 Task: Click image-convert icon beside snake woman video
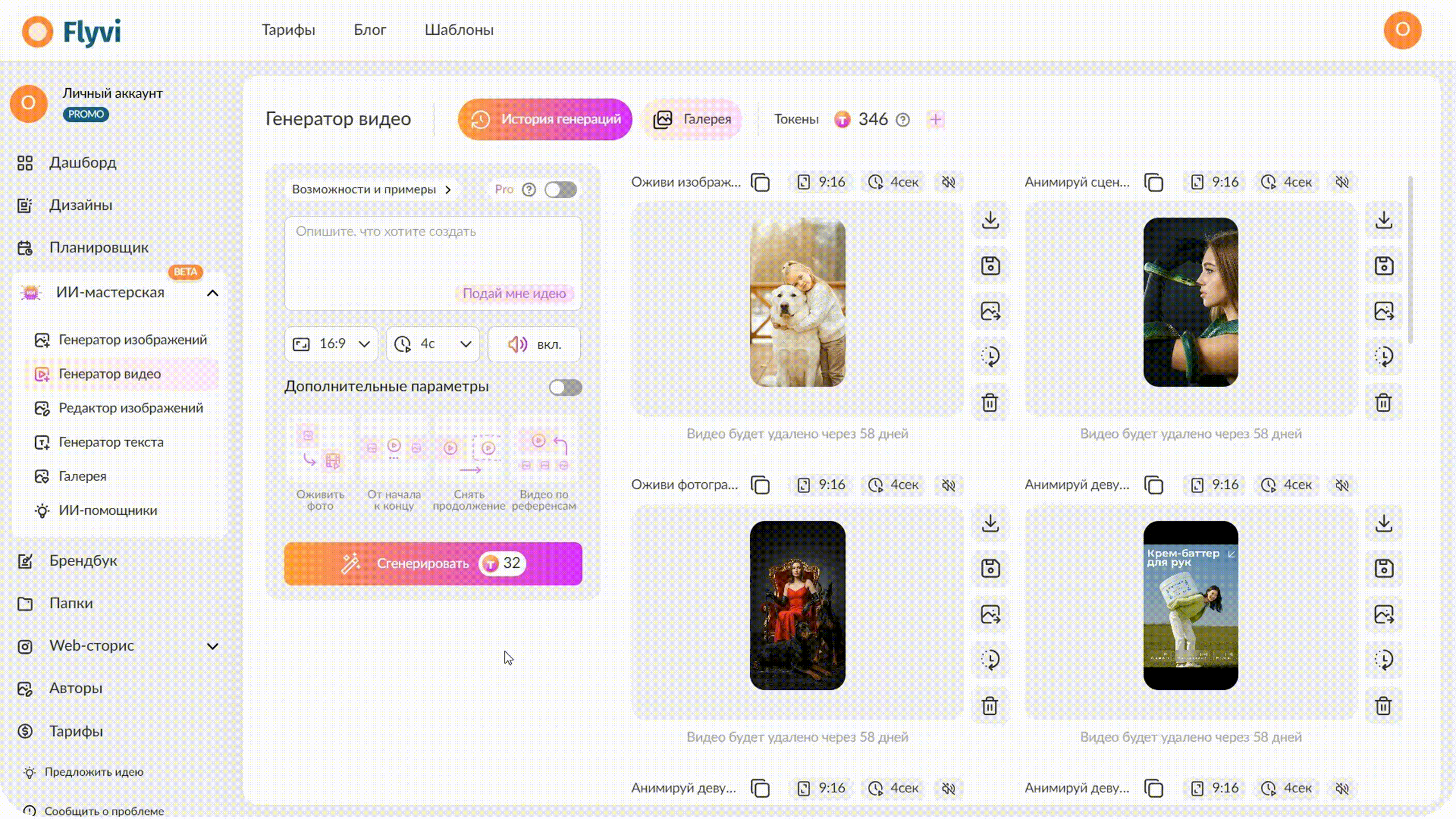coord(1383,311)
